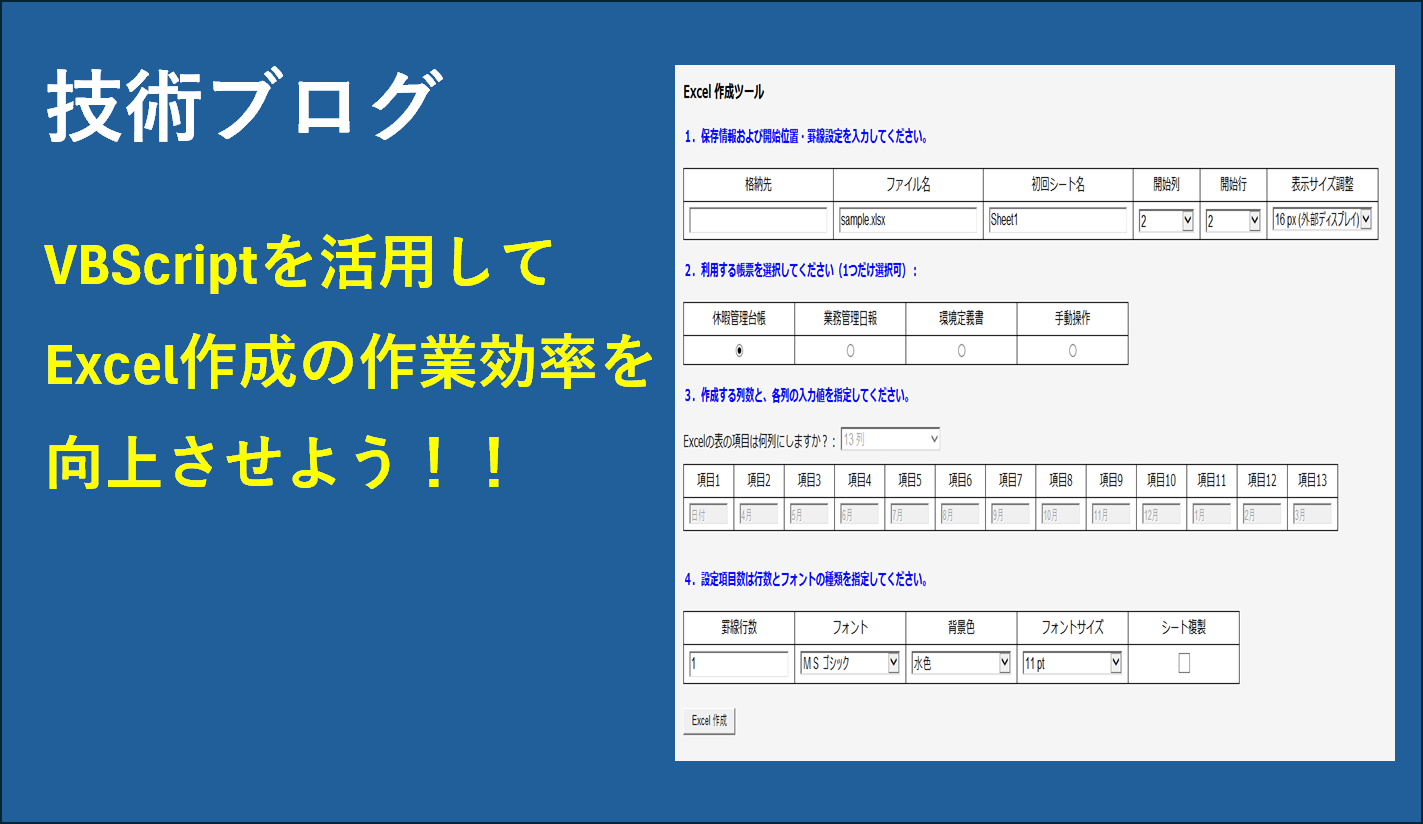Click the Excel 作成 button
The height and width of the screenshot is (824, 1423).
709,721
